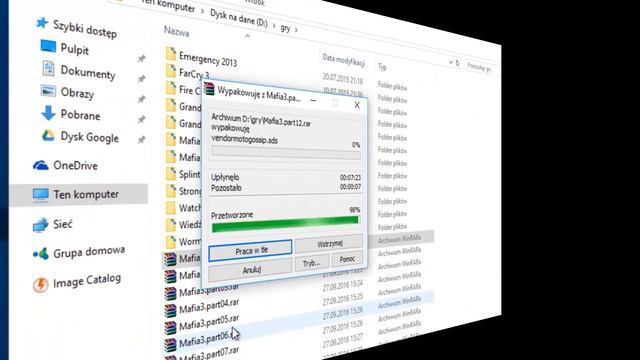Click the green Przetworzone progress bar
The image size is (640, 360).
point(285,224)
